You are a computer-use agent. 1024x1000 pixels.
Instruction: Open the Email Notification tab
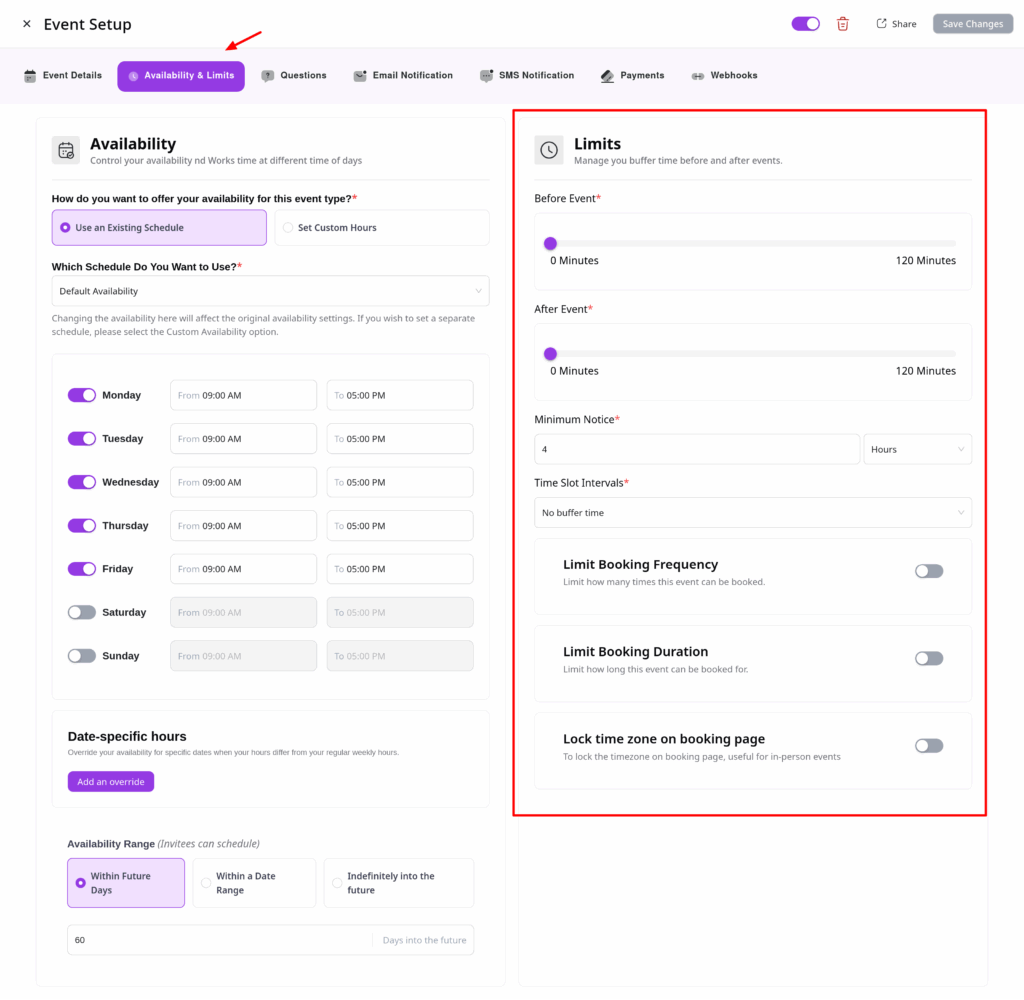click(x=403, y=76)
